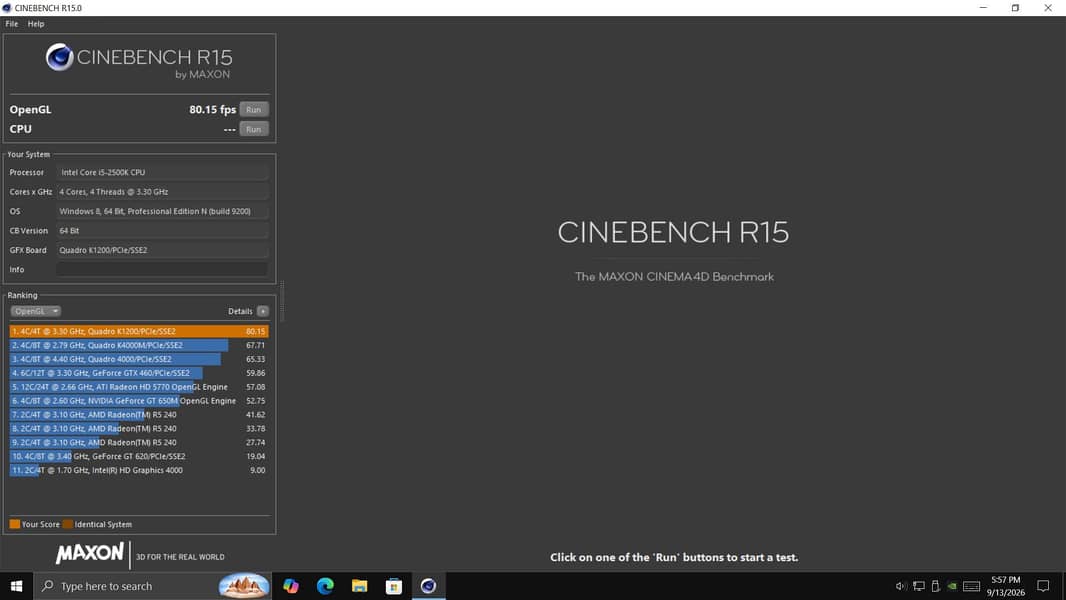The height and width of the screenshot is (600, 1066).
Task: Click the USB safely remove tray icon
Action: click(x=935, y=586)
